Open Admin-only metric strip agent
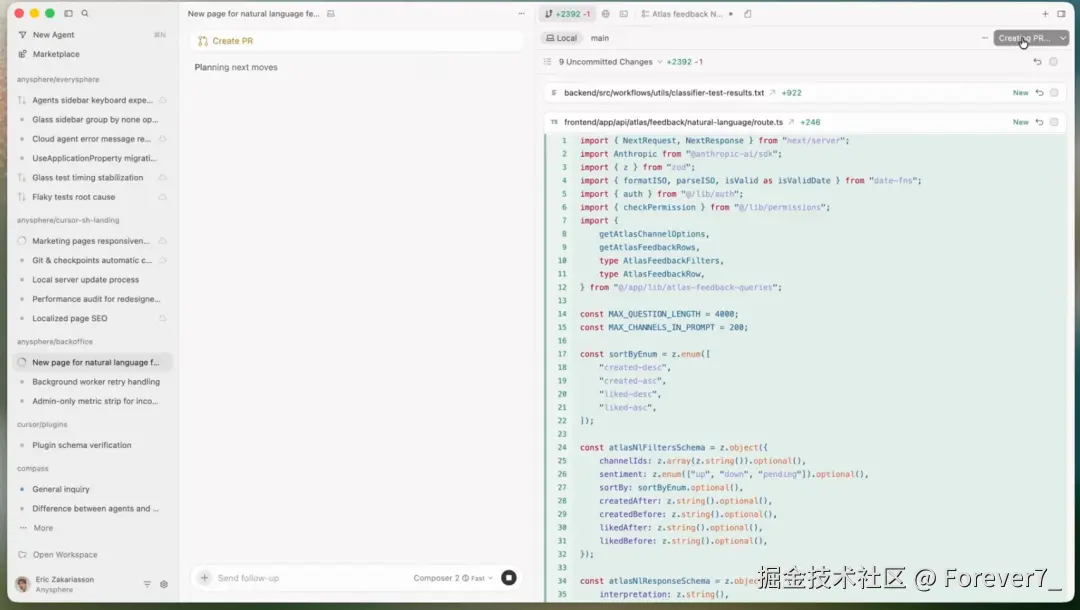1080x610 pixels. 92,401
